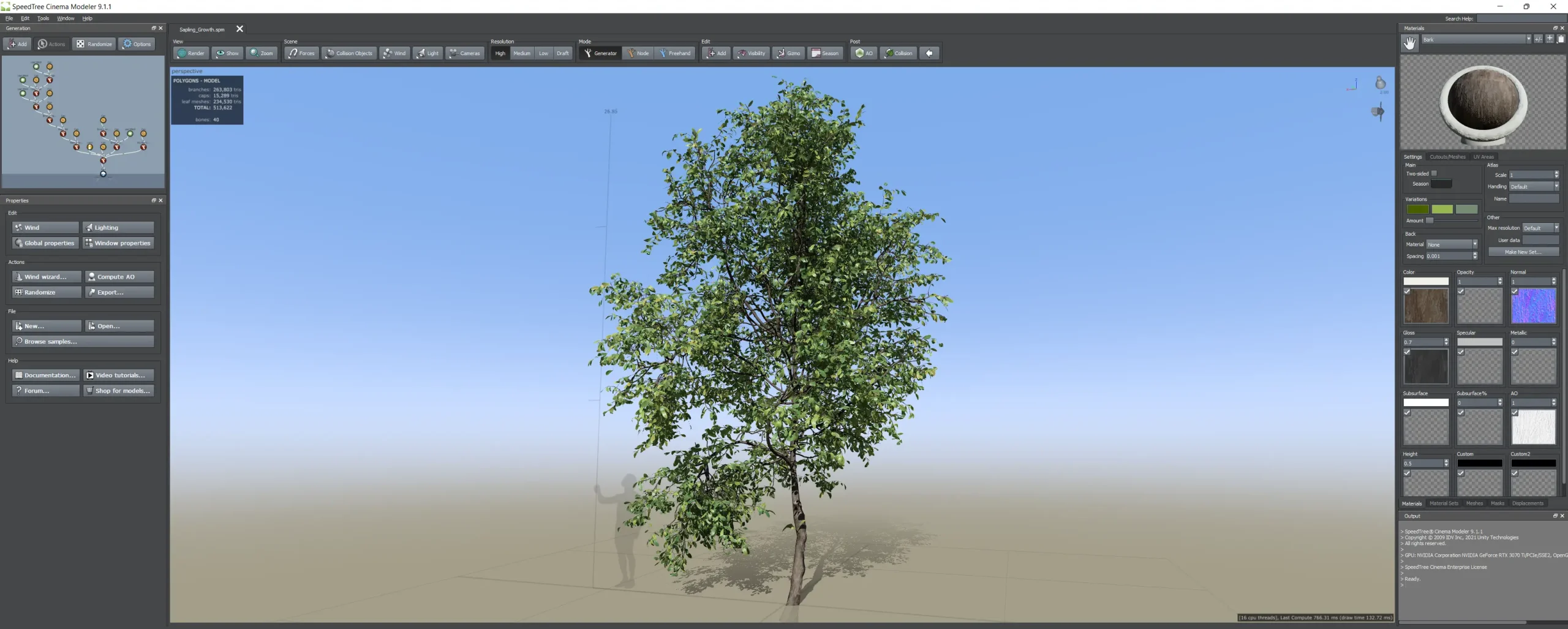Screen dimensions: 1568x629
Task: Click the Randomize icon in Generation panel
Action: point(94,44)
